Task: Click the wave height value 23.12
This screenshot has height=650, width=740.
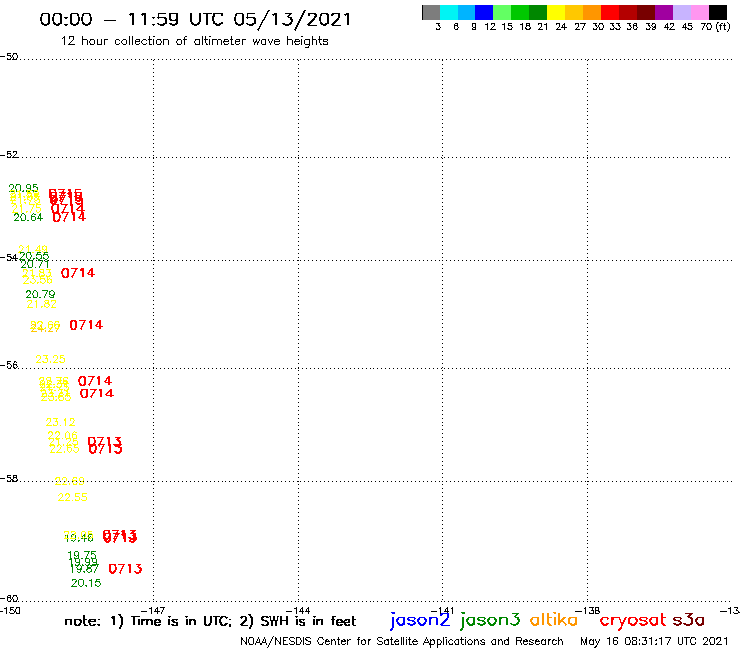Action: point(60,422)
